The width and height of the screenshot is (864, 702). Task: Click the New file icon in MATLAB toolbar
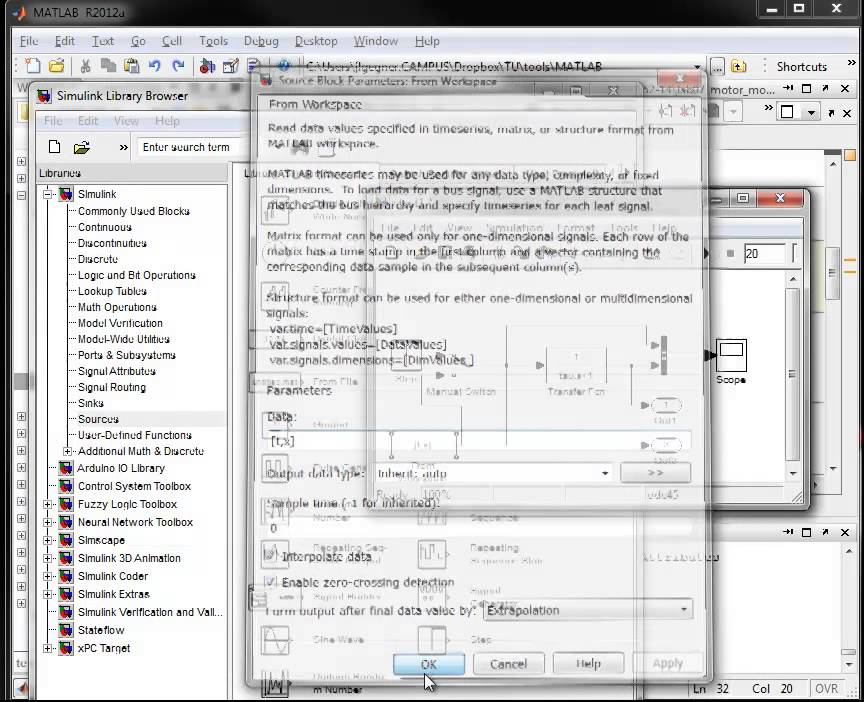pos(33,67)
